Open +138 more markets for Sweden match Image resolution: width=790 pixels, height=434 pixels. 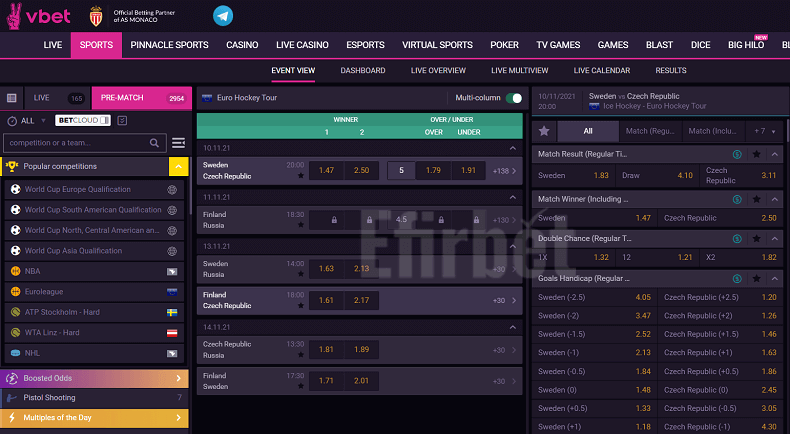(x=505, y=171)
